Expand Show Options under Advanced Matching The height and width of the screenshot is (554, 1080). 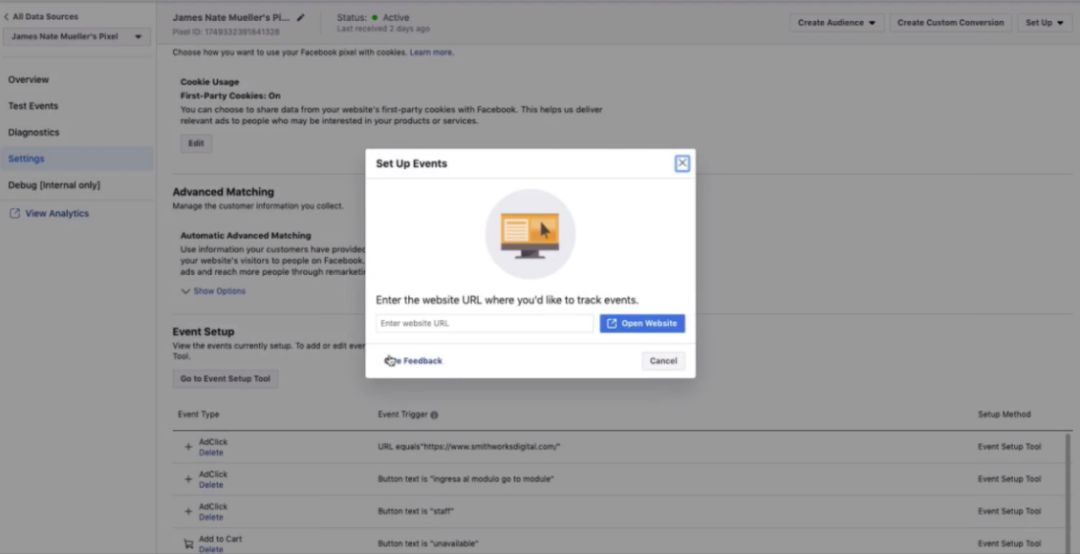213,292
